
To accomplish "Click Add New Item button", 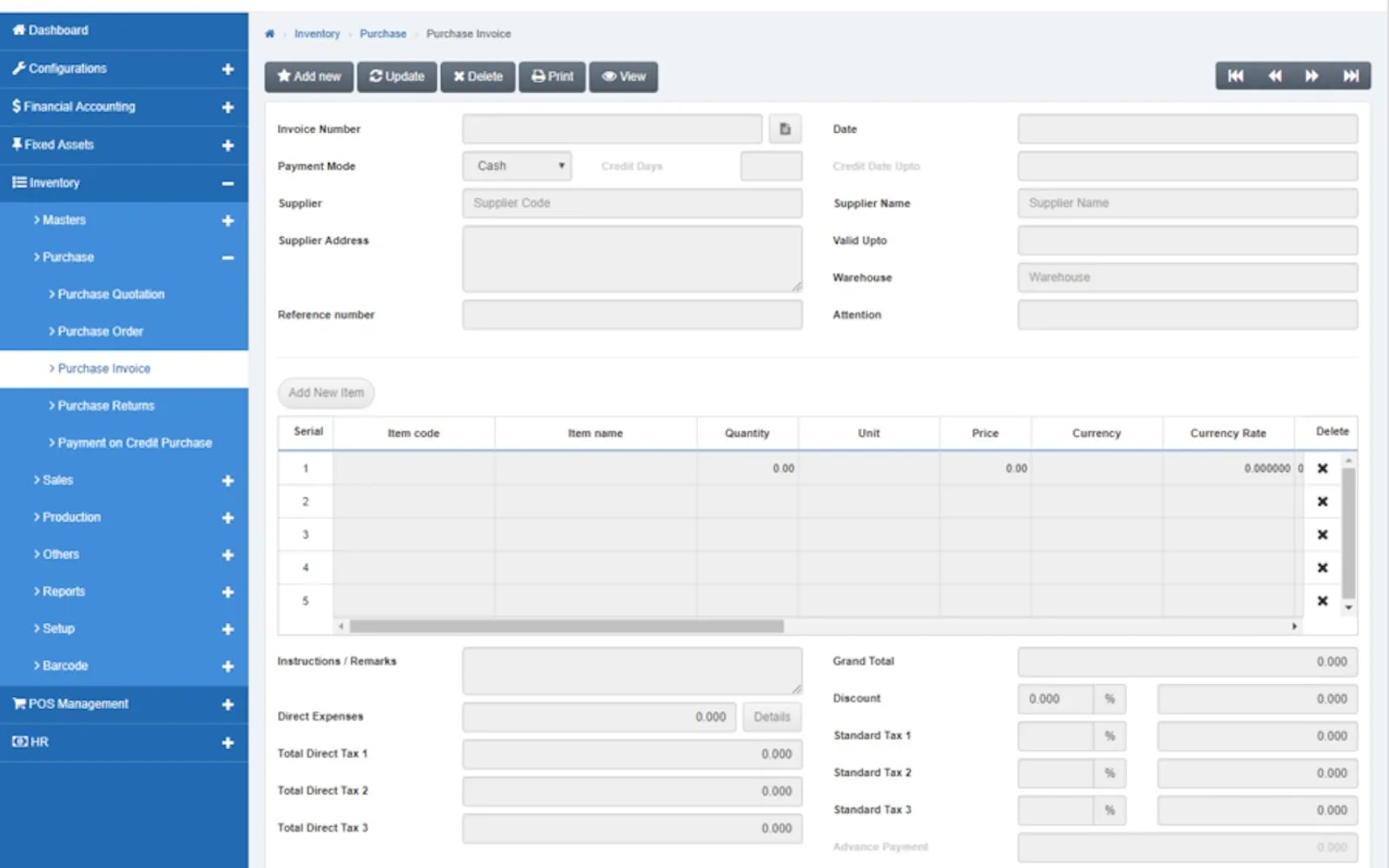I will click(x=326, y=393).
